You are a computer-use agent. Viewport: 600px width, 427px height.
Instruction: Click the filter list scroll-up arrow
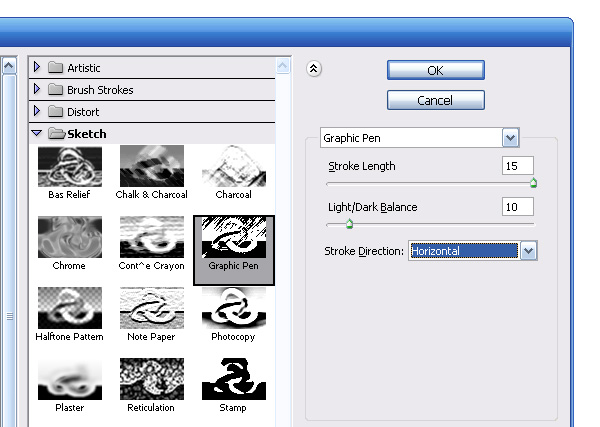point(283,66)
